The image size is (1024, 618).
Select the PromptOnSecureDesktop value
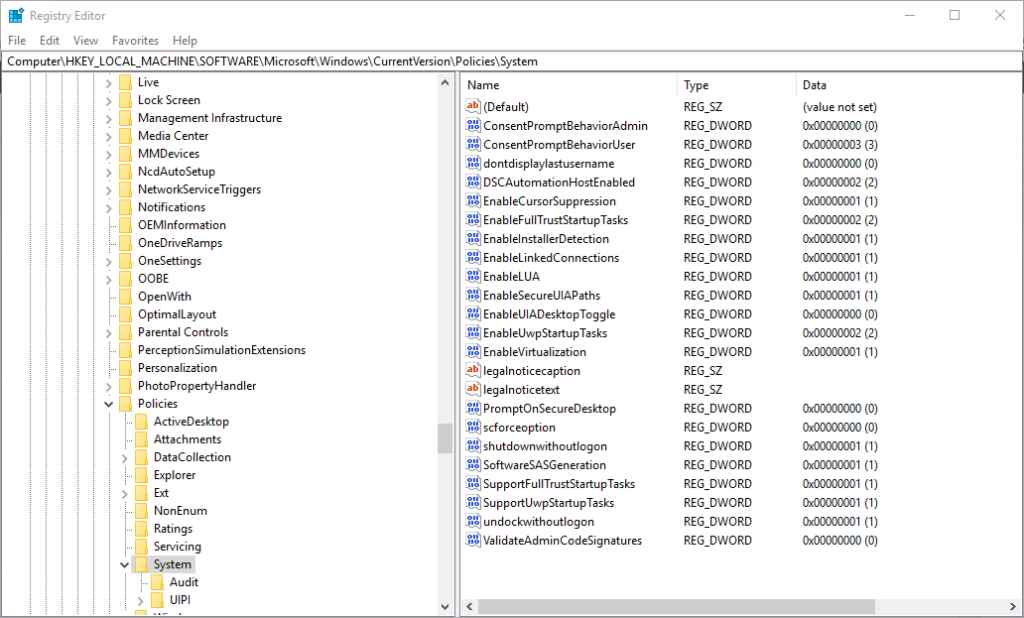click(x=549, y=409)
